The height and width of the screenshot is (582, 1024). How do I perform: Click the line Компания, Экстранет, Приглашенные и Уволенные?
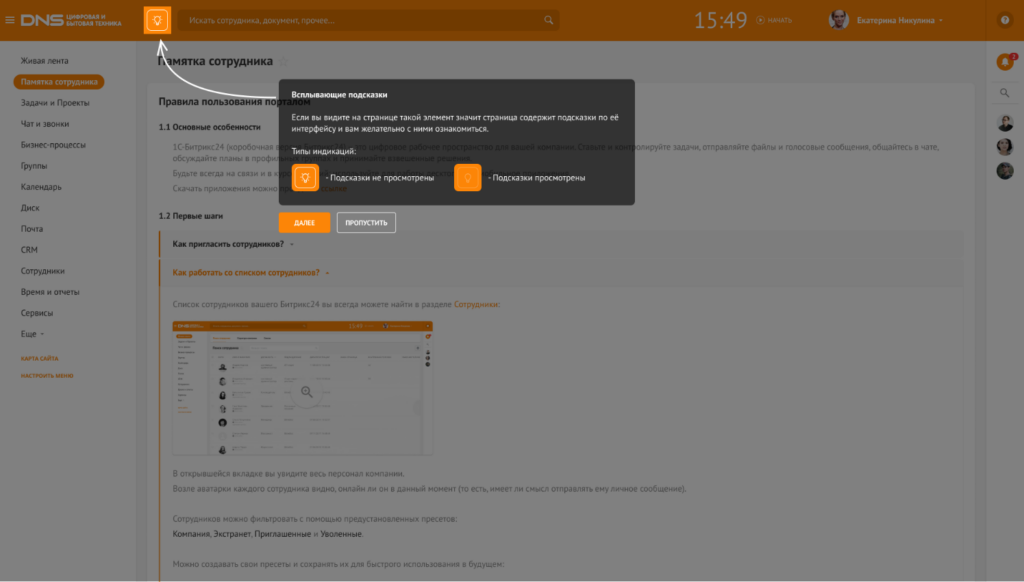pyautogui.click(x=268, y=534)
